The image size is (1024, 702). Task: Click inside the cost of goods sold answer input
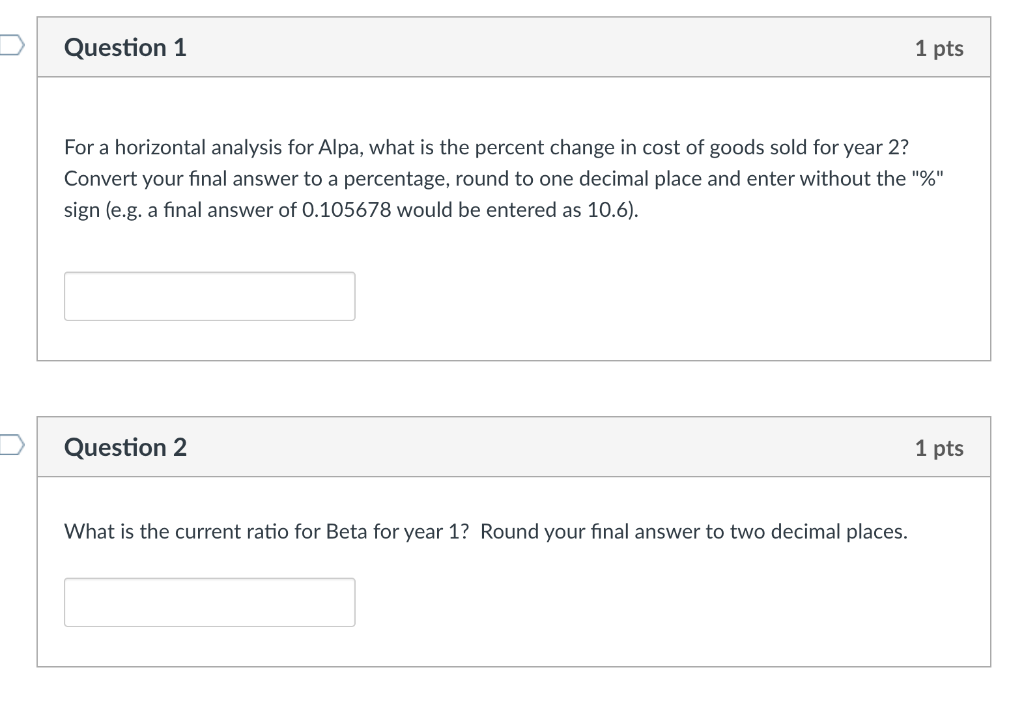pos(209,295)
